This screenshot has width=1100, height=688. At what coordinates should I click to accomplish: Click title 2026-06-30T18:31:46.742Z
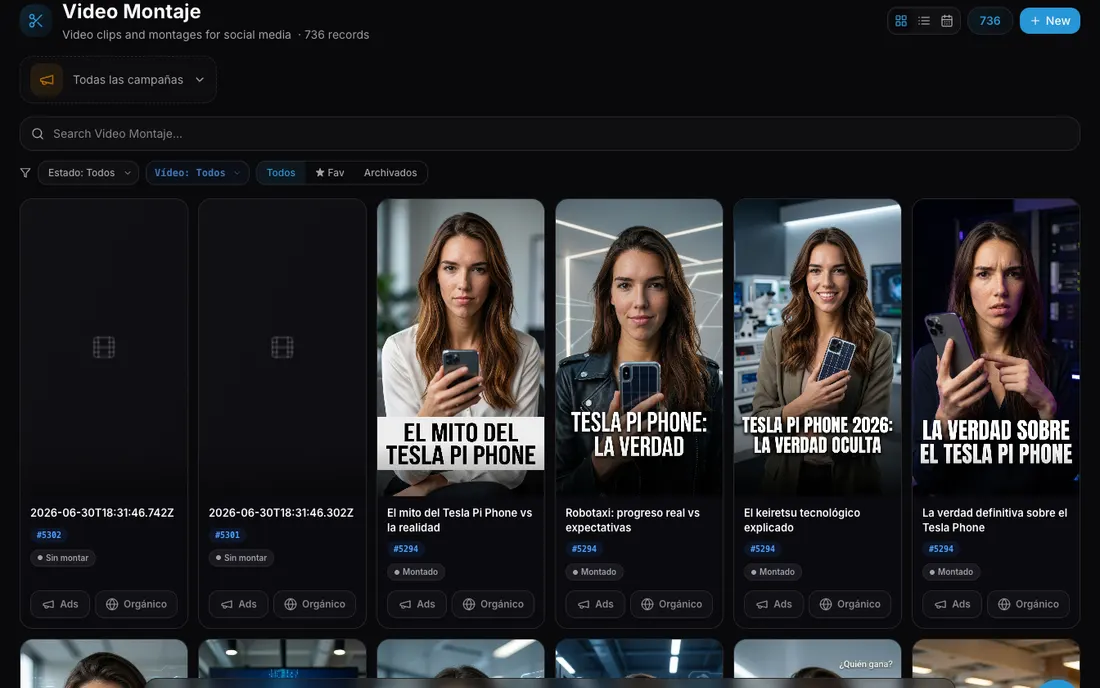tap(102, 513)
